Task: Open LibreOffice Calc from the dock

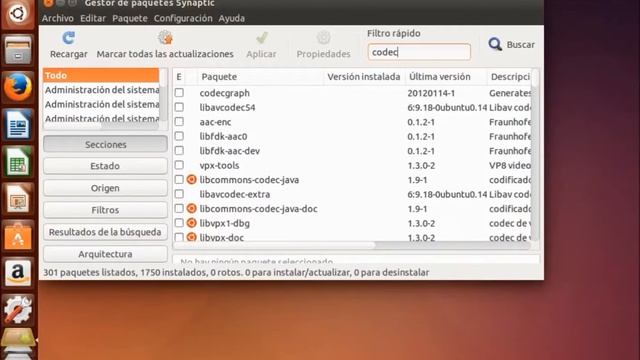Action: [18, 162]
